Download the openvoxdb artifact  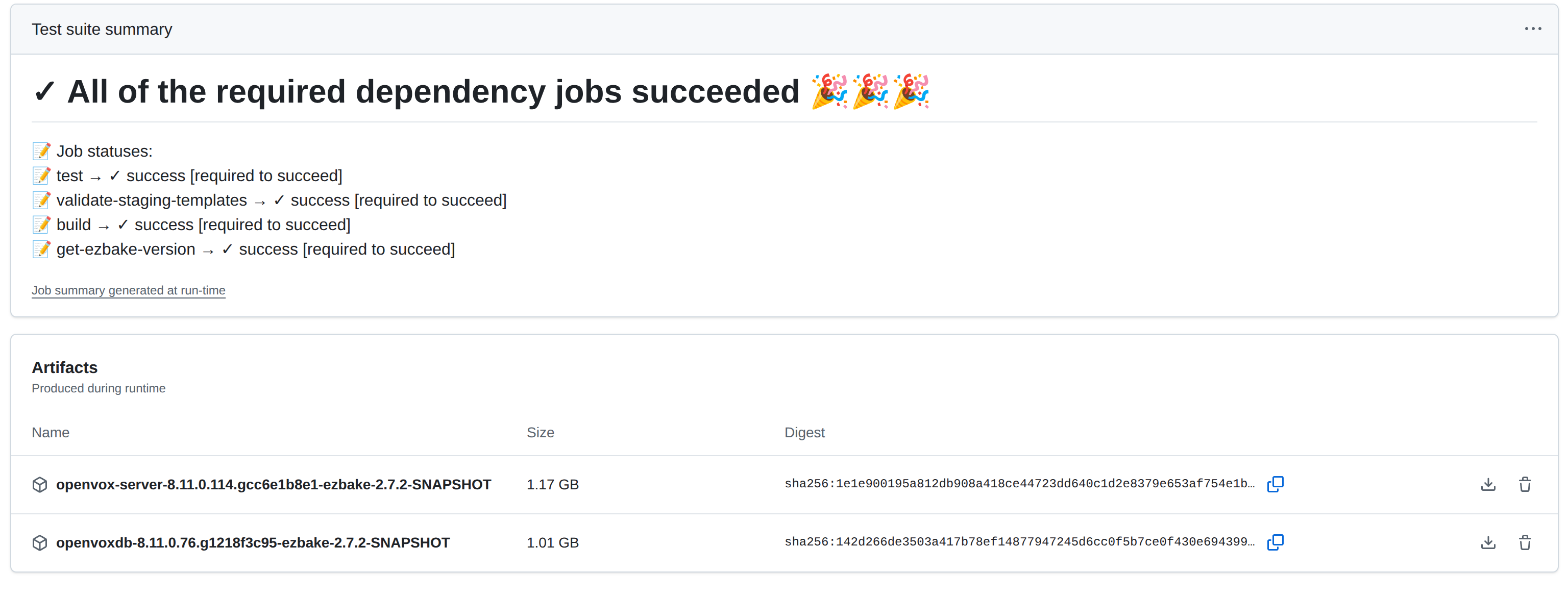1488,542
